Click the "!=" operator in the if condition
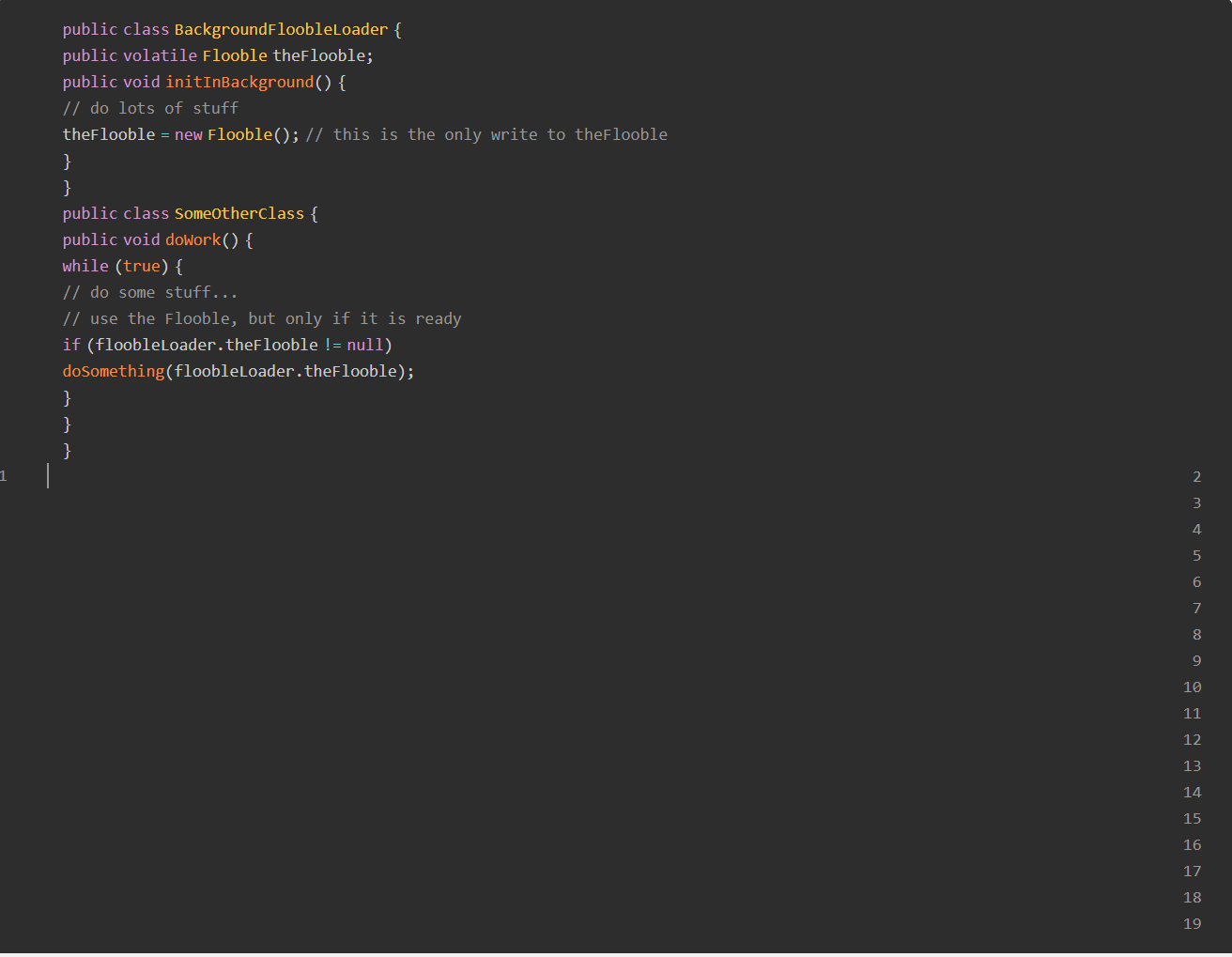Screen dimensions: 1232x957 pyautogui.click(x=333, y=345)
